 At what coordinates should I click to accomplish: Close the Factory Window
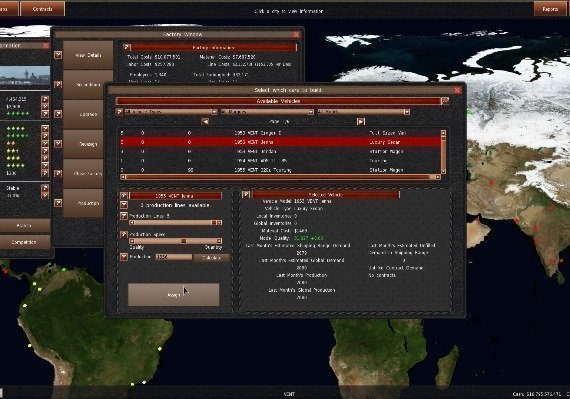297,35
